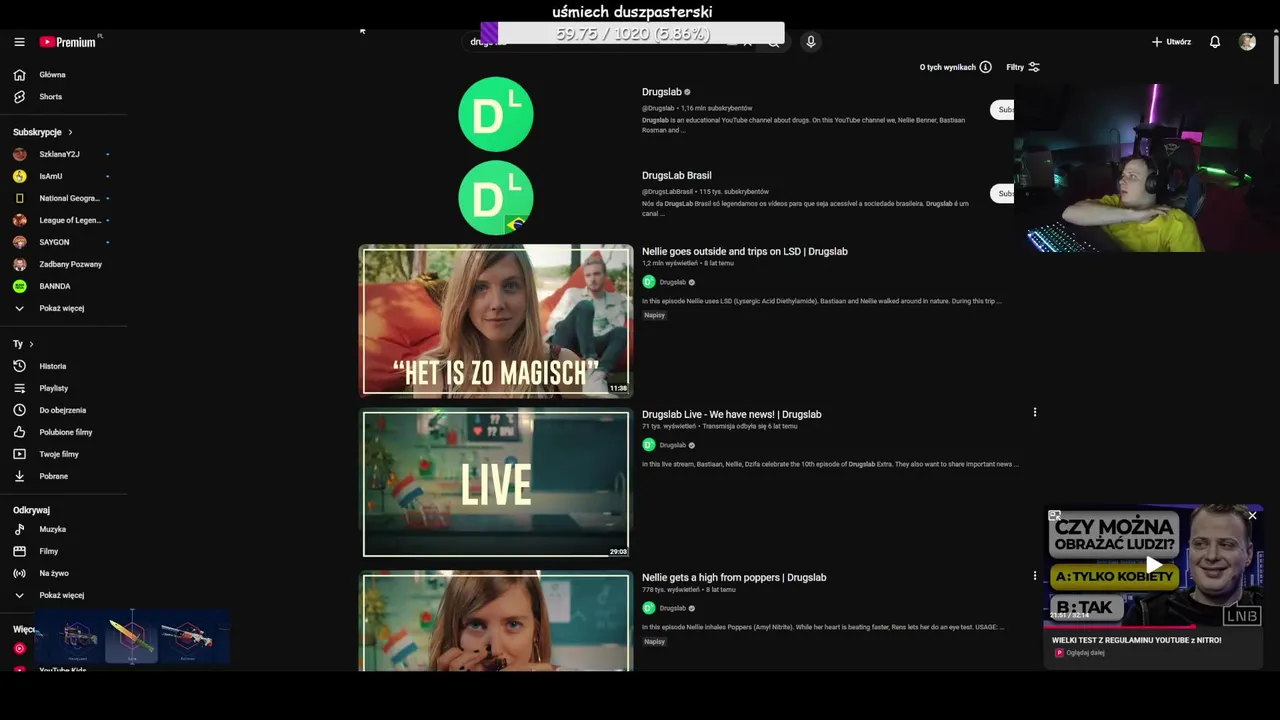Open Polubione filmy liked videos
Image resolution: width=1280 pixels, height=720 pixels.
click(64, 432)
